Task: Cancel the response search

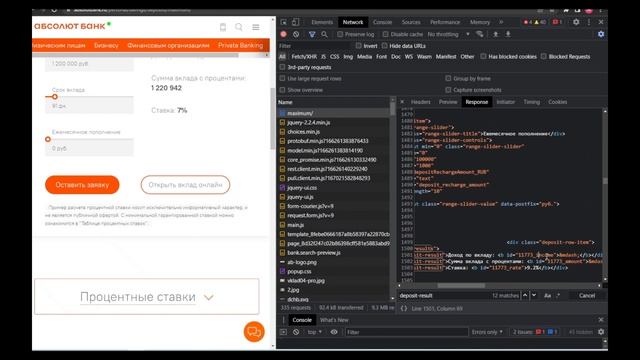Action: click(x=587, y=296)
